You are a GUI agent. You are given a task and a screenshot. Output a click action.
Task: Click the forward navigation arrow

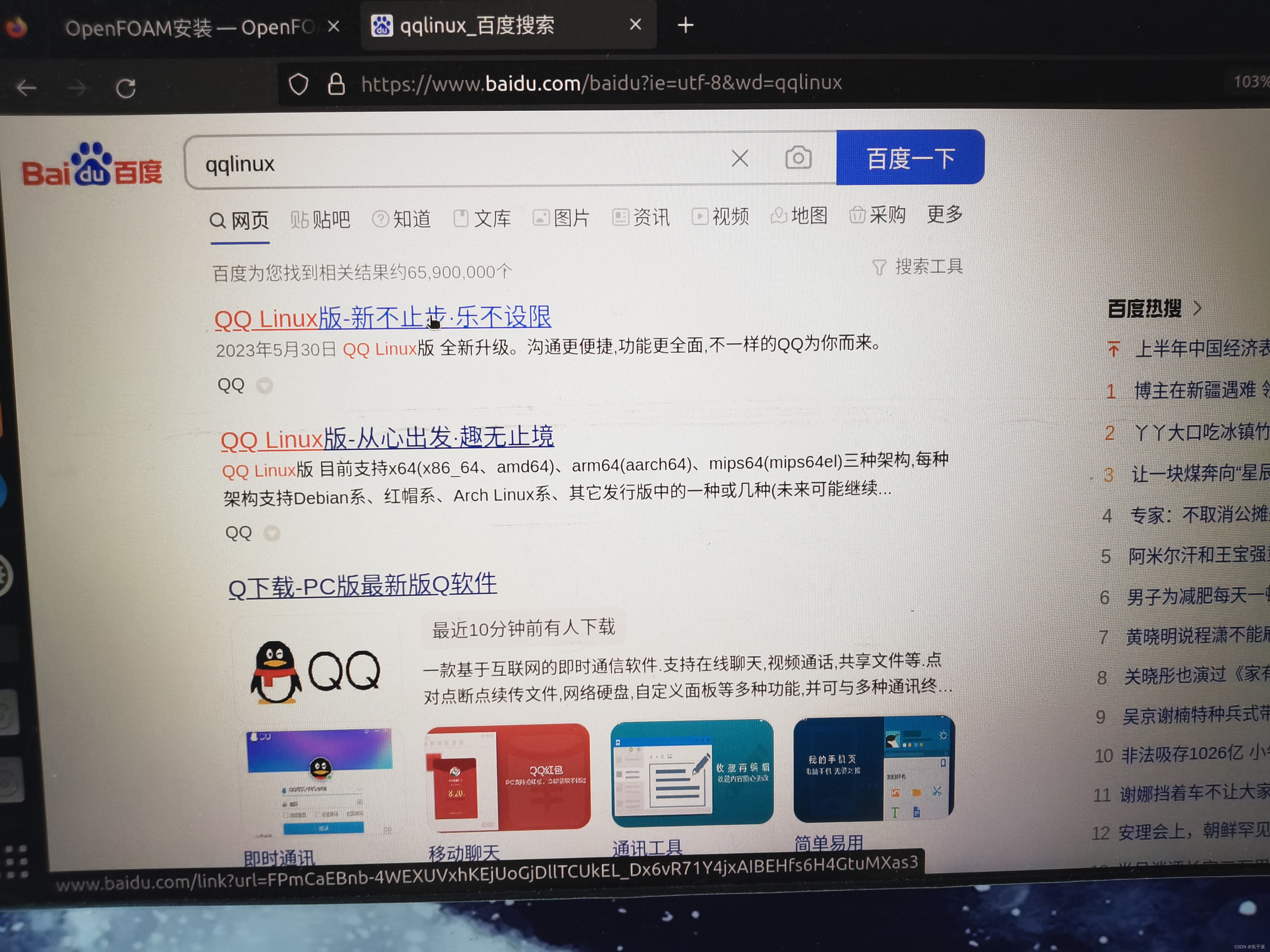[x=76, y=87]
